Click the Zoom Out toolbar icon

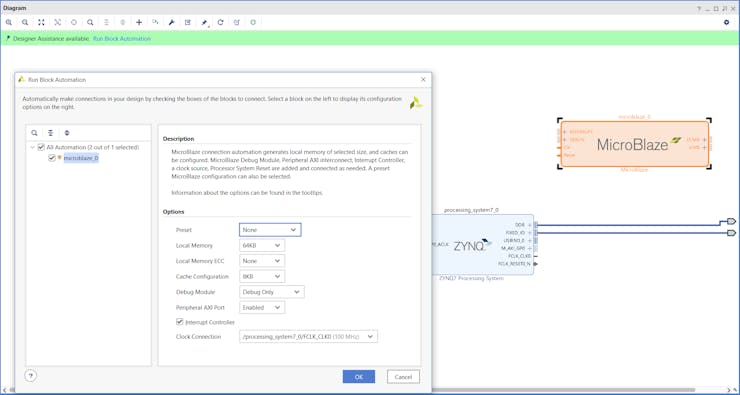click(x=25, y=22)
